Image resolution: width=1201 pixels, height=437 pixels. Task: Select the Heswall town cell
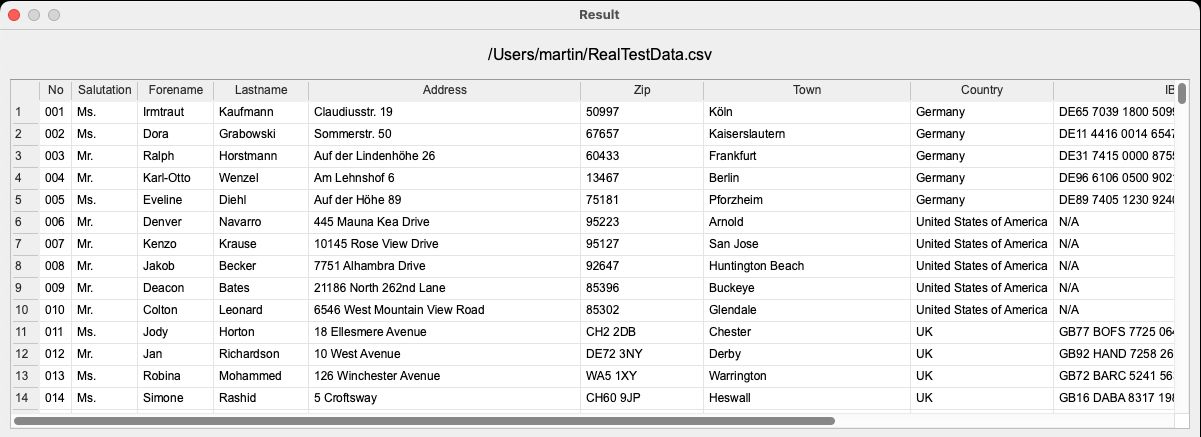pos(806,398)
